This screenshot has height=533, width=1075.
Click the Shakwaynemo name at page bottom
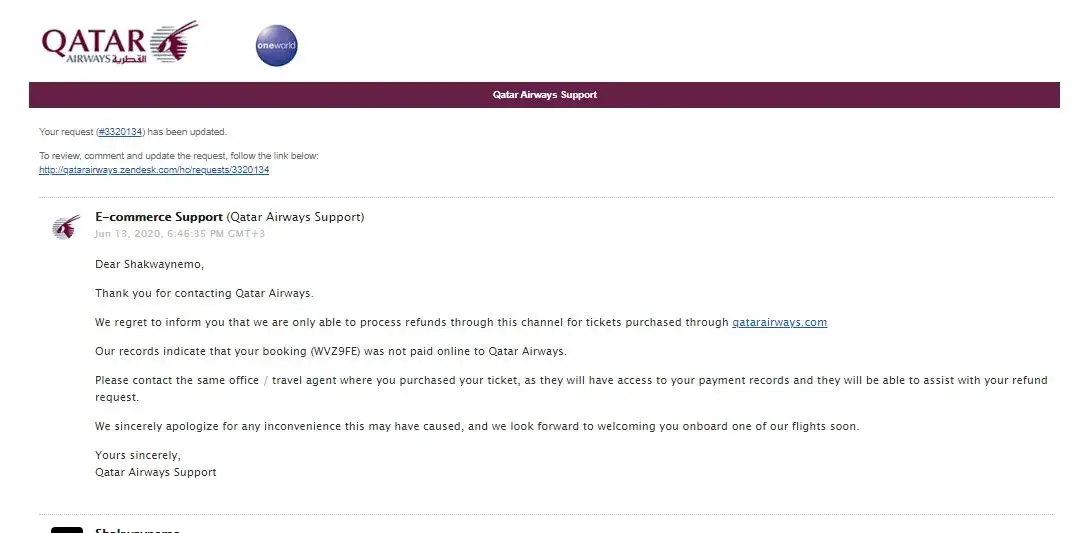(137, 530)
